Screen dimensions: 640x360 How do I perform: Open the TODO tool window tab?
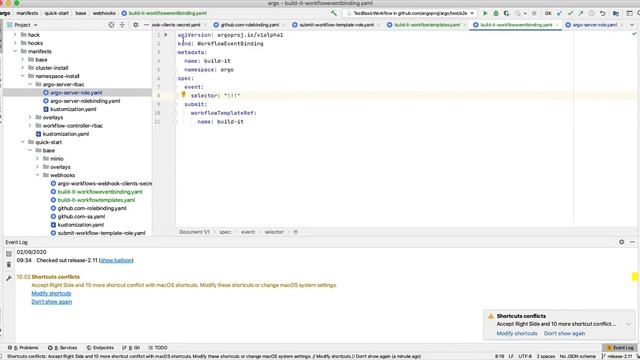tap(158, 348)
